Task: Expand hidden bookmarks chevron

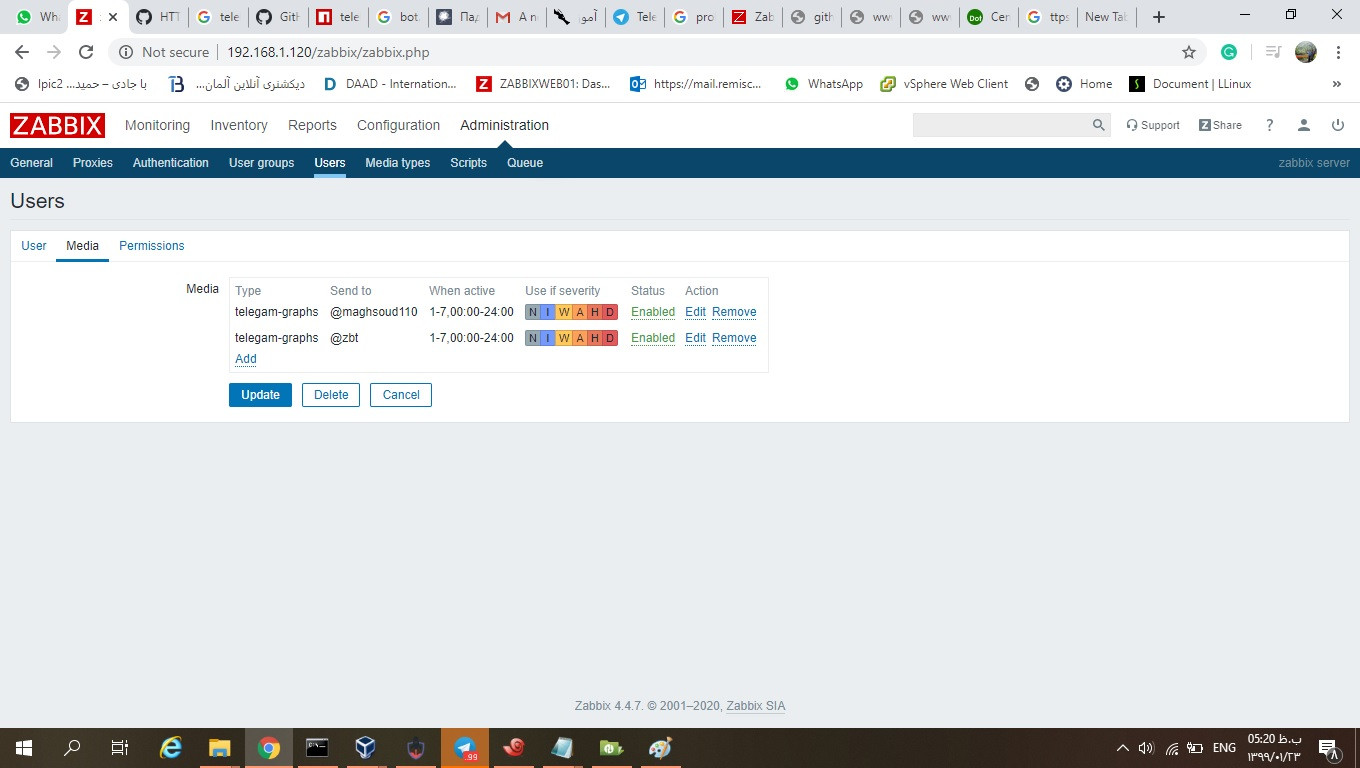Action: point(1336,84)
